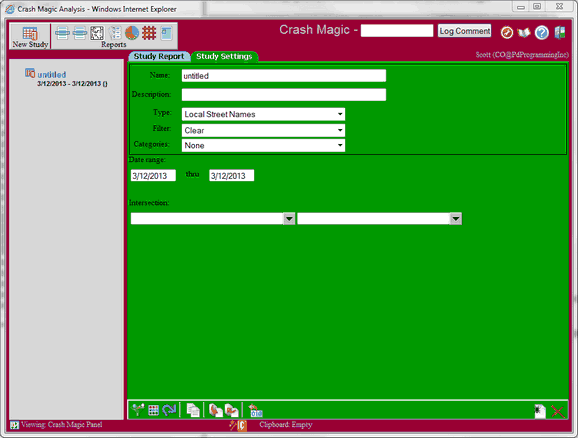Viewport: 578px width, 438px height.
Task: Click the Internet Explorer icon in the title bar
Action: [10, 9]
